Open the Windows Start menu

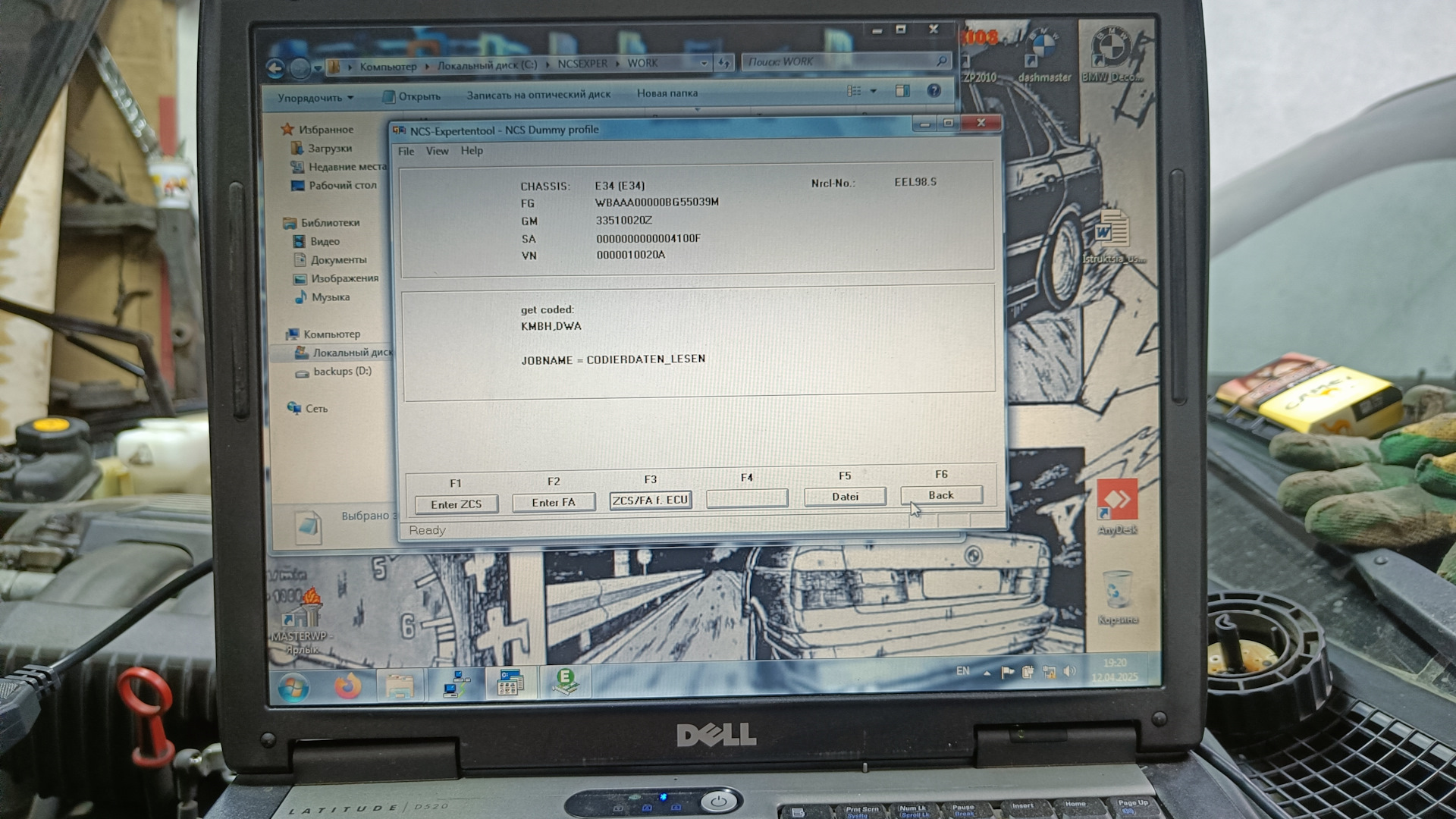pyautogui.click(x=293, y=689)
